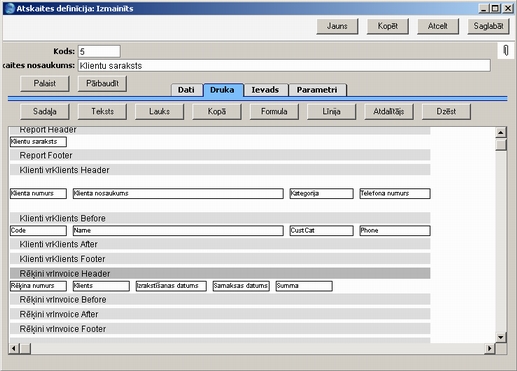Click the vertical scrollbar thumb
The height and width of the screenshot is (371, 517).
click(501, 145)
